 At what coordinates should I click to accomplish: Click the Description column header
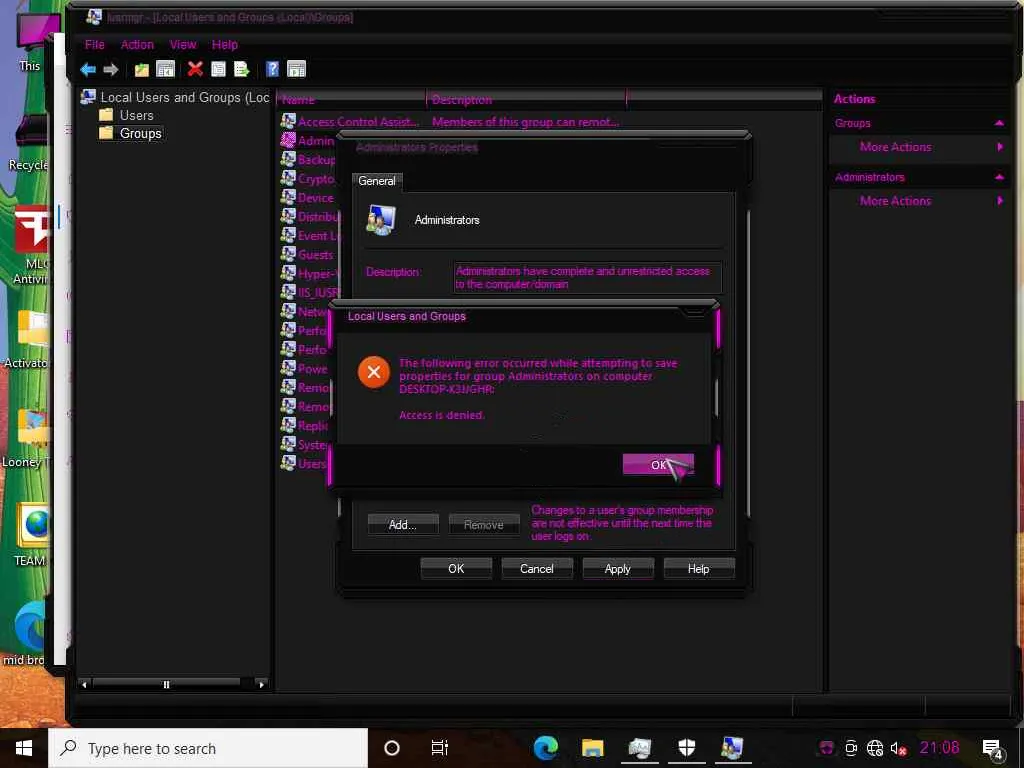point(526,99)
